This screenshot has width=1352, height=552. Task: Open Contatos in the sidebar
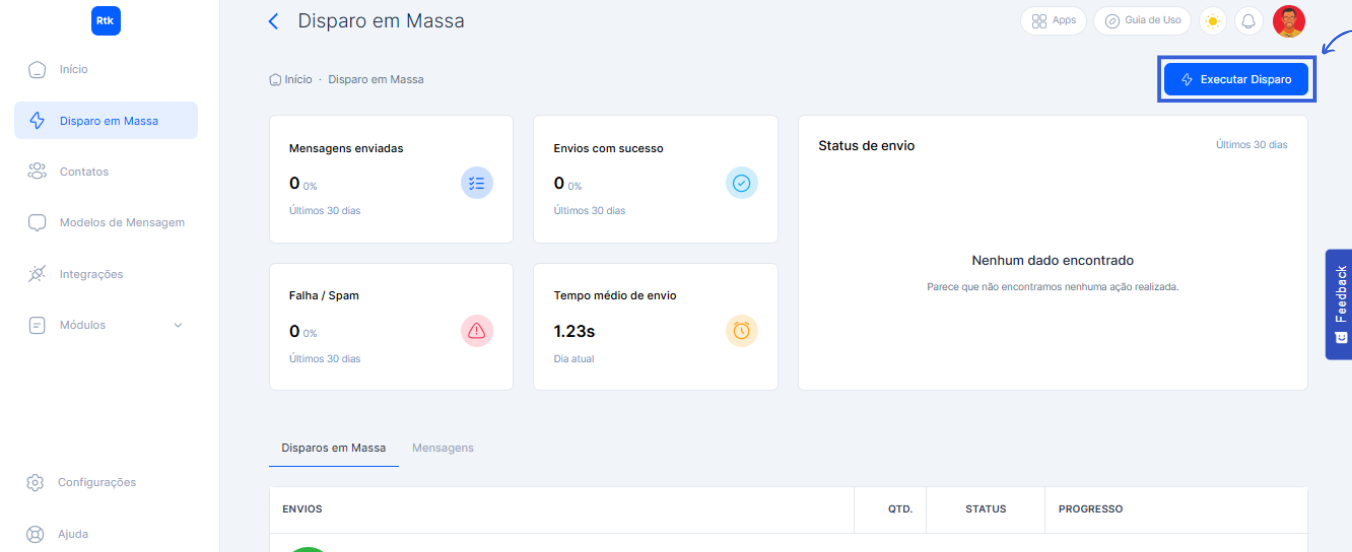84,172
